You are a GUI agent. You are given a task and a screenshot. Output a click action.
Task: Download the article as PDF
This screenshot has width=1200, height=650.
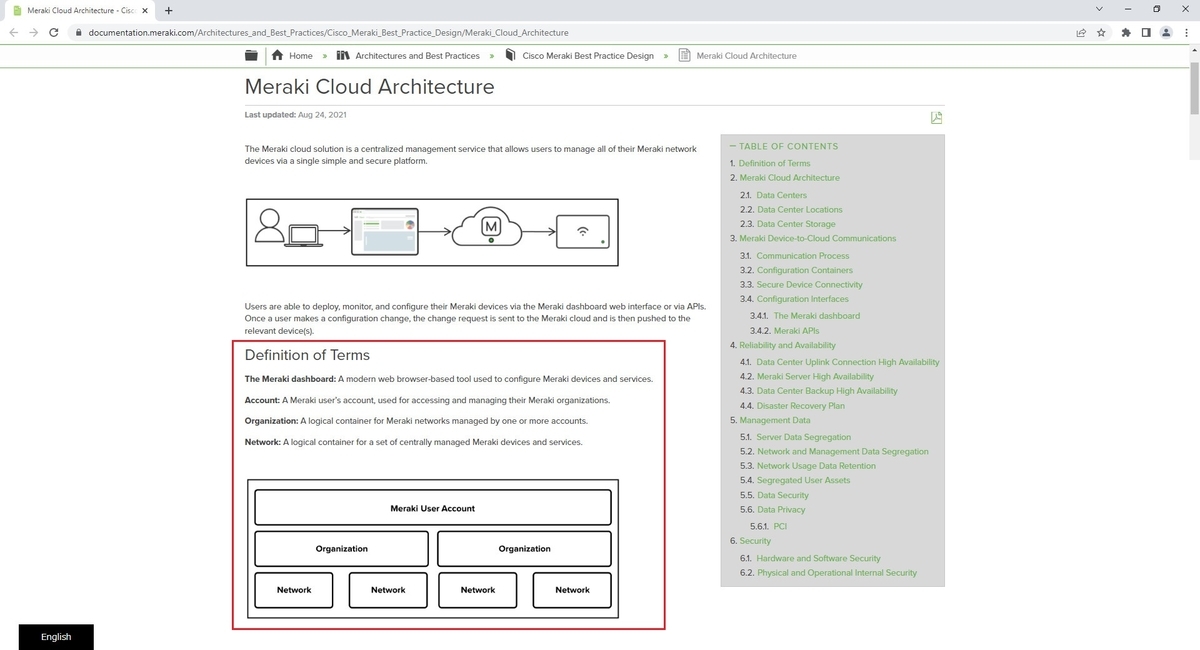point(936,117)
